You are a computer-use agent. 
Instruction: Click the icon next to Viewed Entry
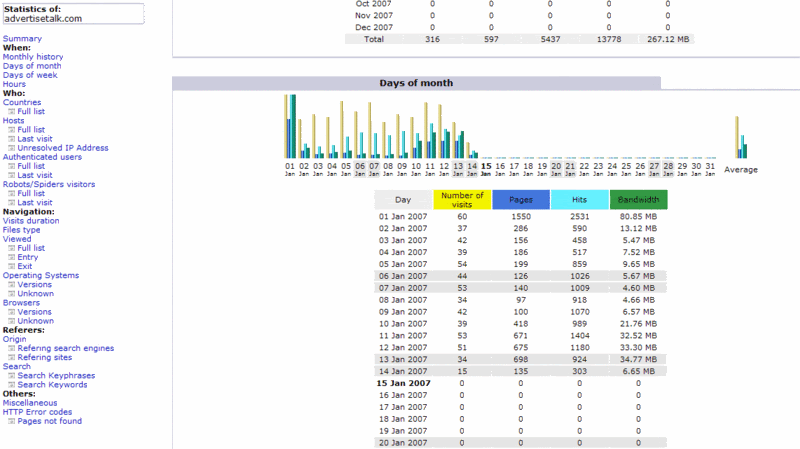pyautogui.click(x=11, y=257)
